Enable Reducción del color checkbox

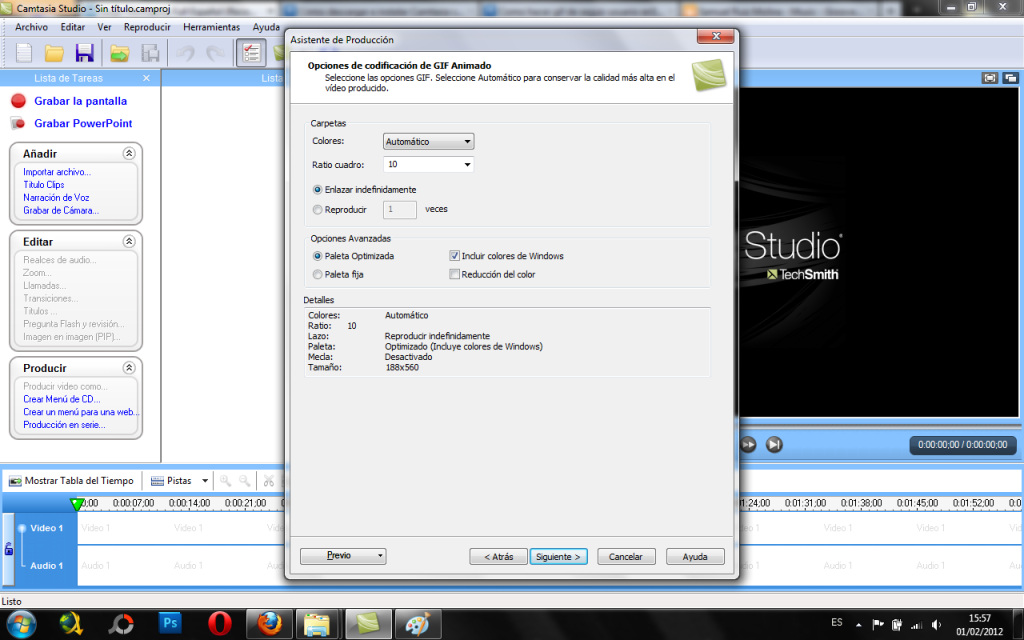455,274
